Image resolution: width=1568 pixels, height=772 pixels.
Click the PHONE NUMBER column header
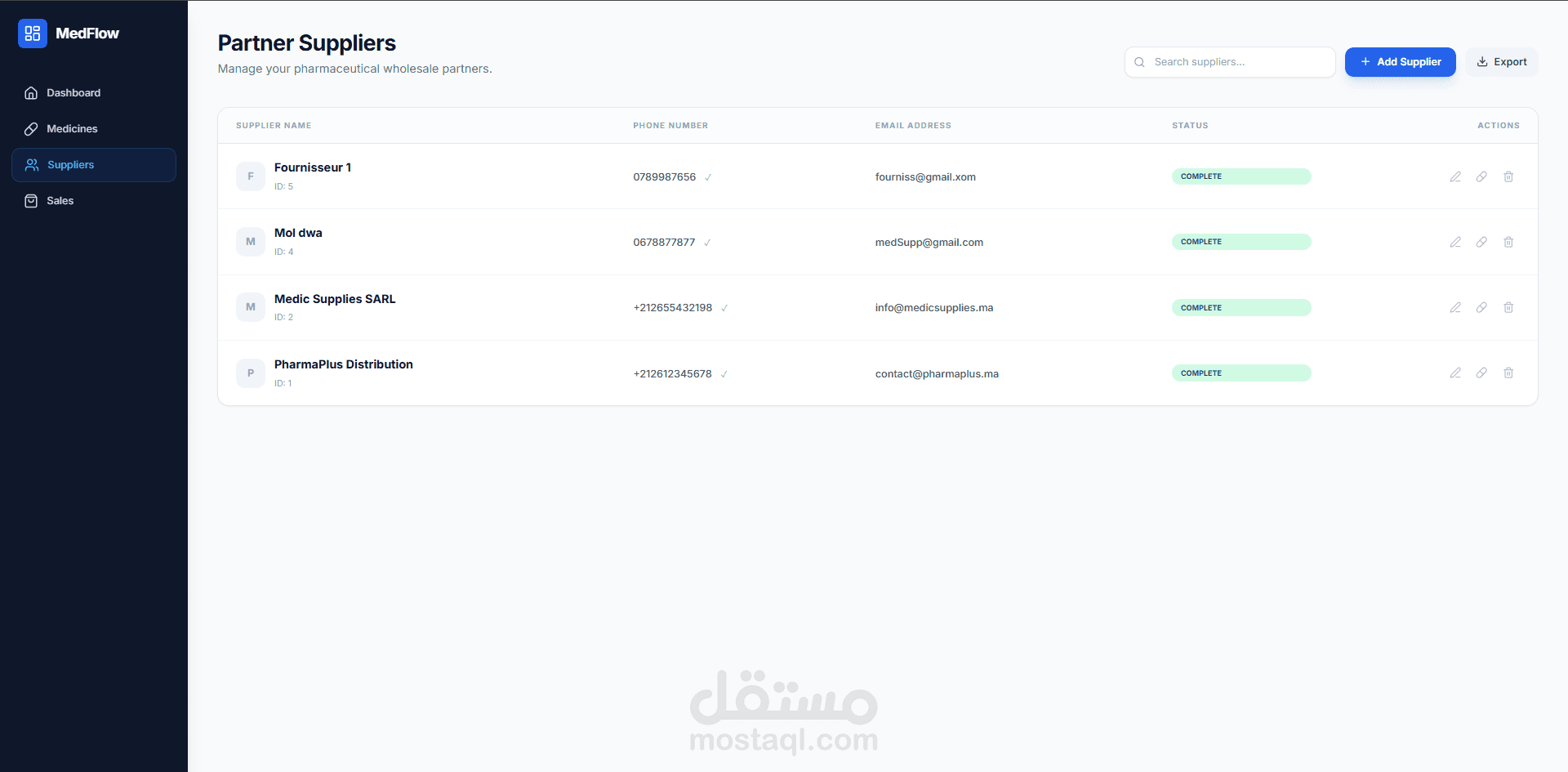[670, 126]
